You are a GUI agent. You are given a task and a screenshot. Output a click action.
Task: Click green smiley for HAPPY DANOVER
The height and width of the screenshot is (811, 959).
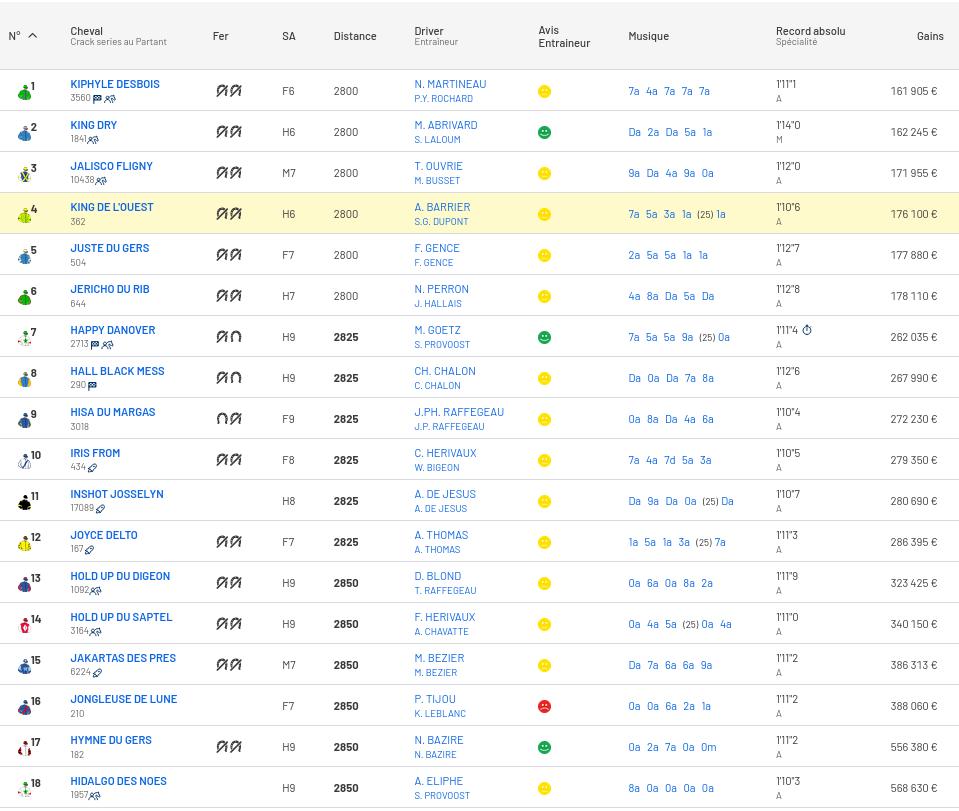544,337
